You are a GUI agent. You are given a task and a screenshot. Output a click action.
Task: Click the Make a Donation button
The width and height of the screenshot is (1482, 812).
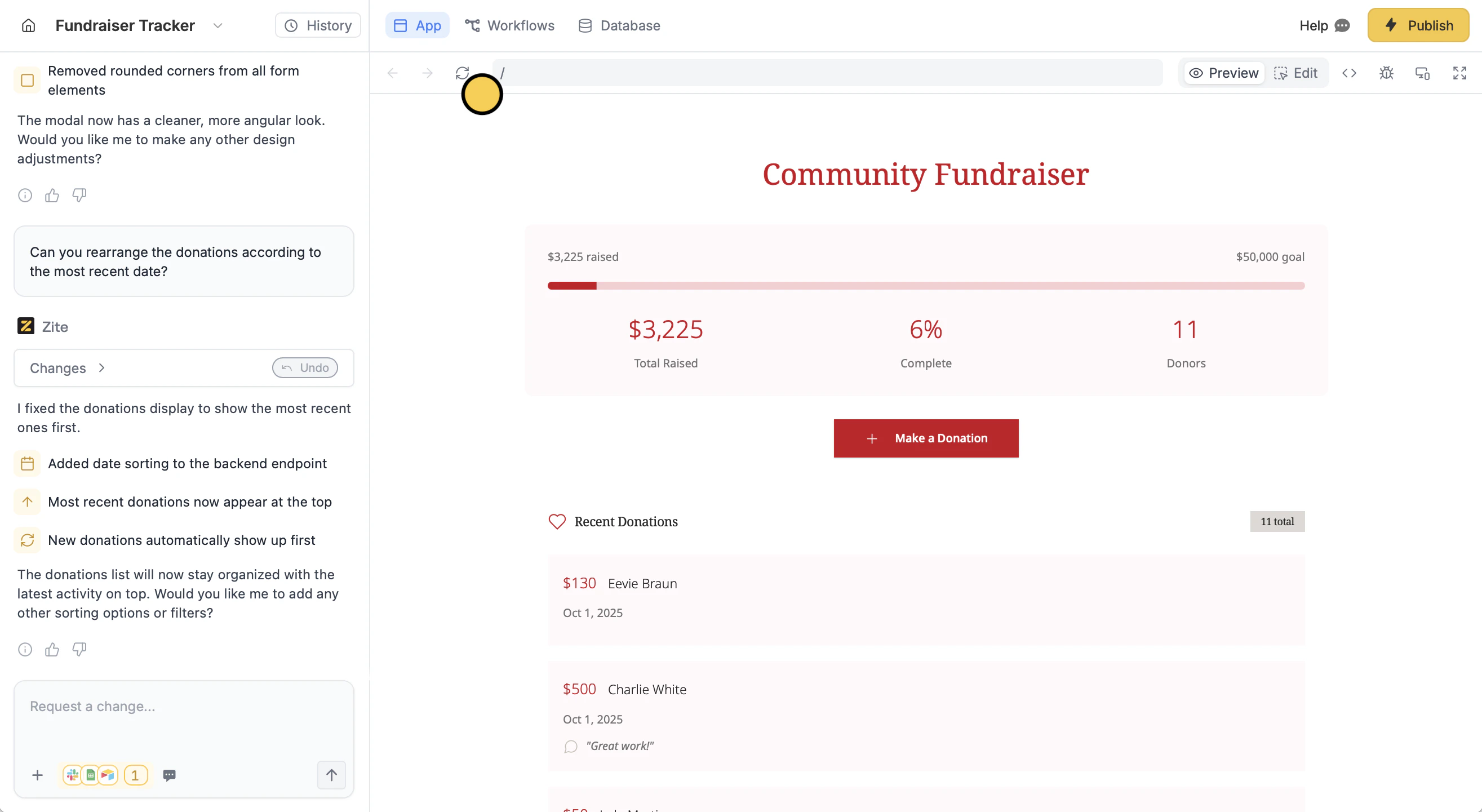pos(926,438)
